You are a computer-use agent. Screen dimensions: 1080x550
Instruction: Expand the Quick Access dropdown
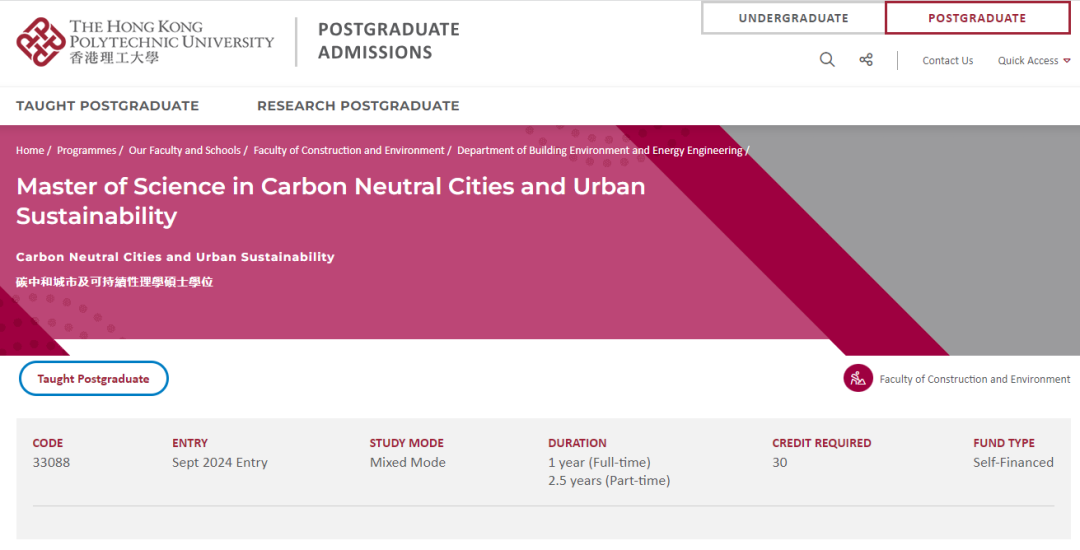coord(1034,61)
